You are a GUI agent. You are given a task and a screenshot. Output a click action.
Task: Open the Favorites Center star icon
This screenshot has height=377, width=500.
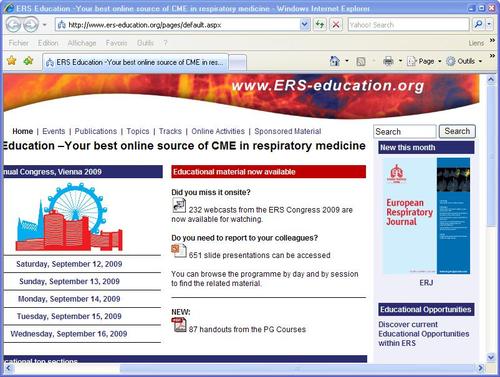click(x=12, y=61)
